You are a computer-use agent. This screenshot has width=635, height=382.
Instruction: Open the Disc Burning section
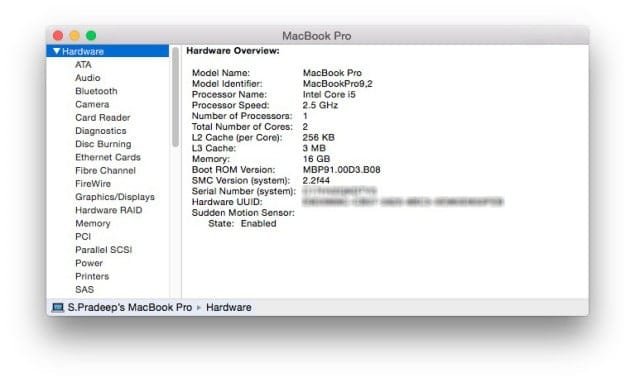pos(103,144)
